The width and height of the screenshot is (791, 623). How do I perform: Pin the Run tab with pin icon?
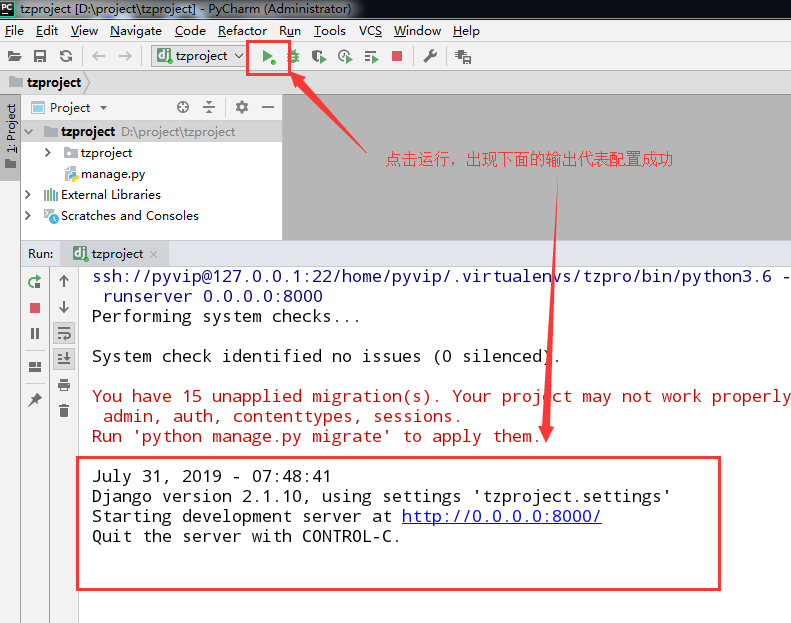click(35, 400)
